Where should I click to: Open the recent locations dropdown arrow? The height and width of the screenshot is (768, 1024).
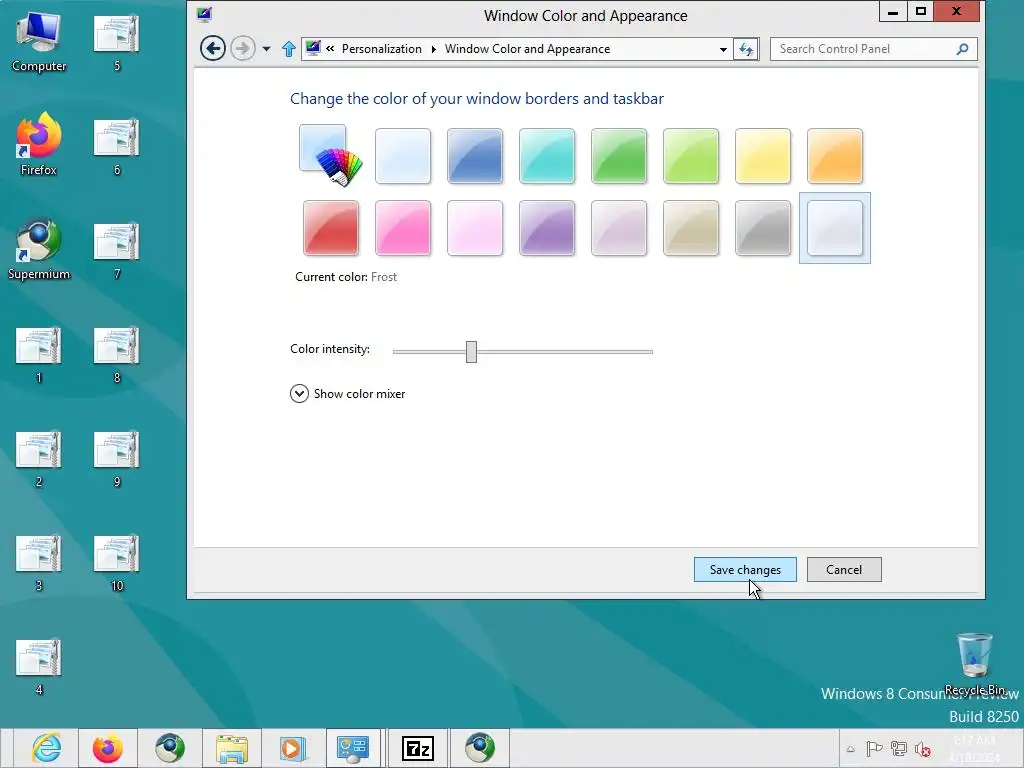[x=266, y=49]
